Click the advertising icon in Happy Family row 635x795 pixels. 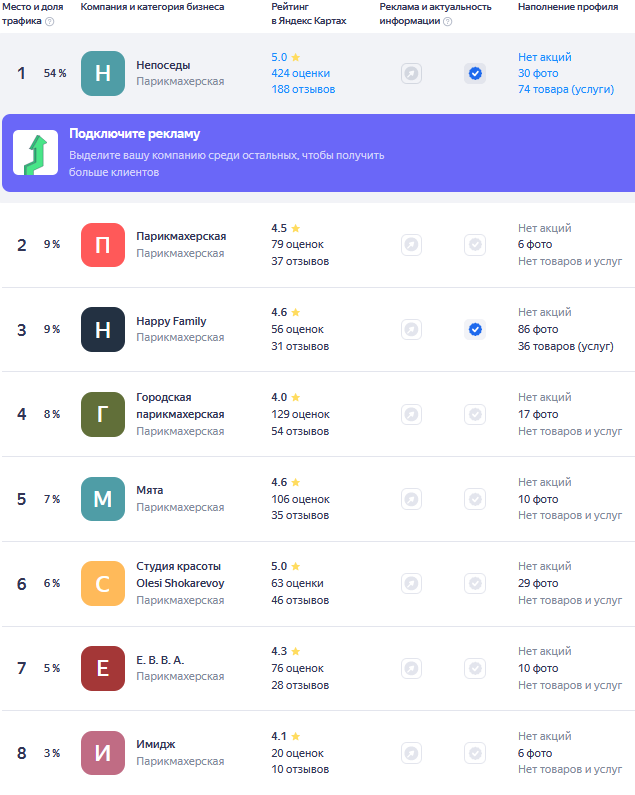click(411, 330)
